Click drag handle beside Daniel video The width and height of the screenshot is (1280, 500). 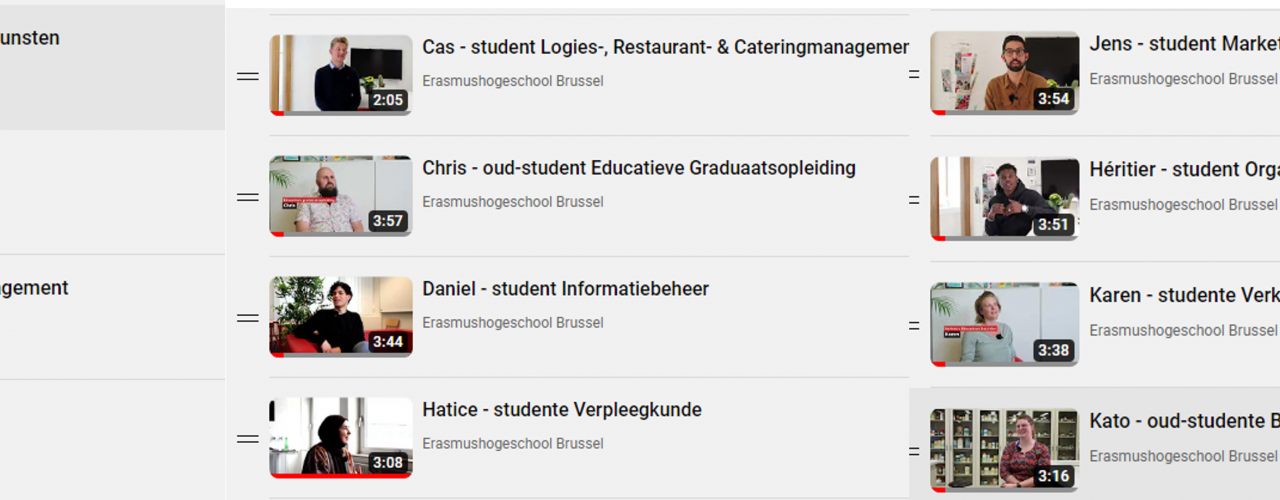(x=247, y=318)
